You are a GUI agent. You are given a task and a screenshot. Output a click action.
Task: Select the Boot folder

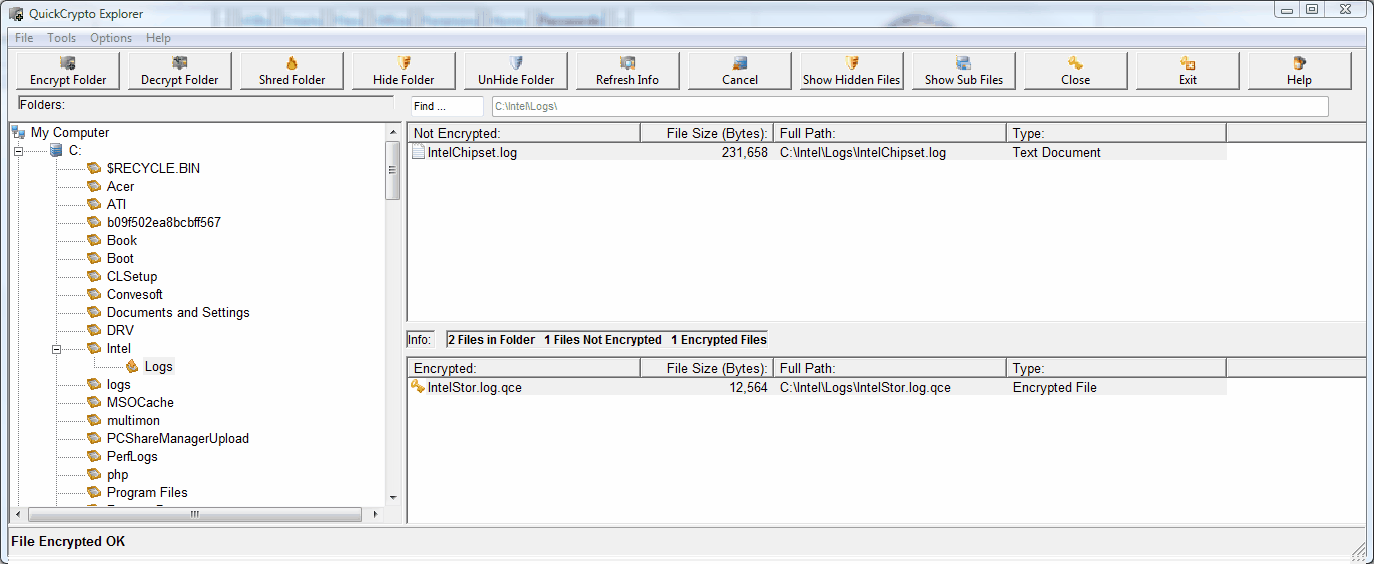tap(120, 258)
